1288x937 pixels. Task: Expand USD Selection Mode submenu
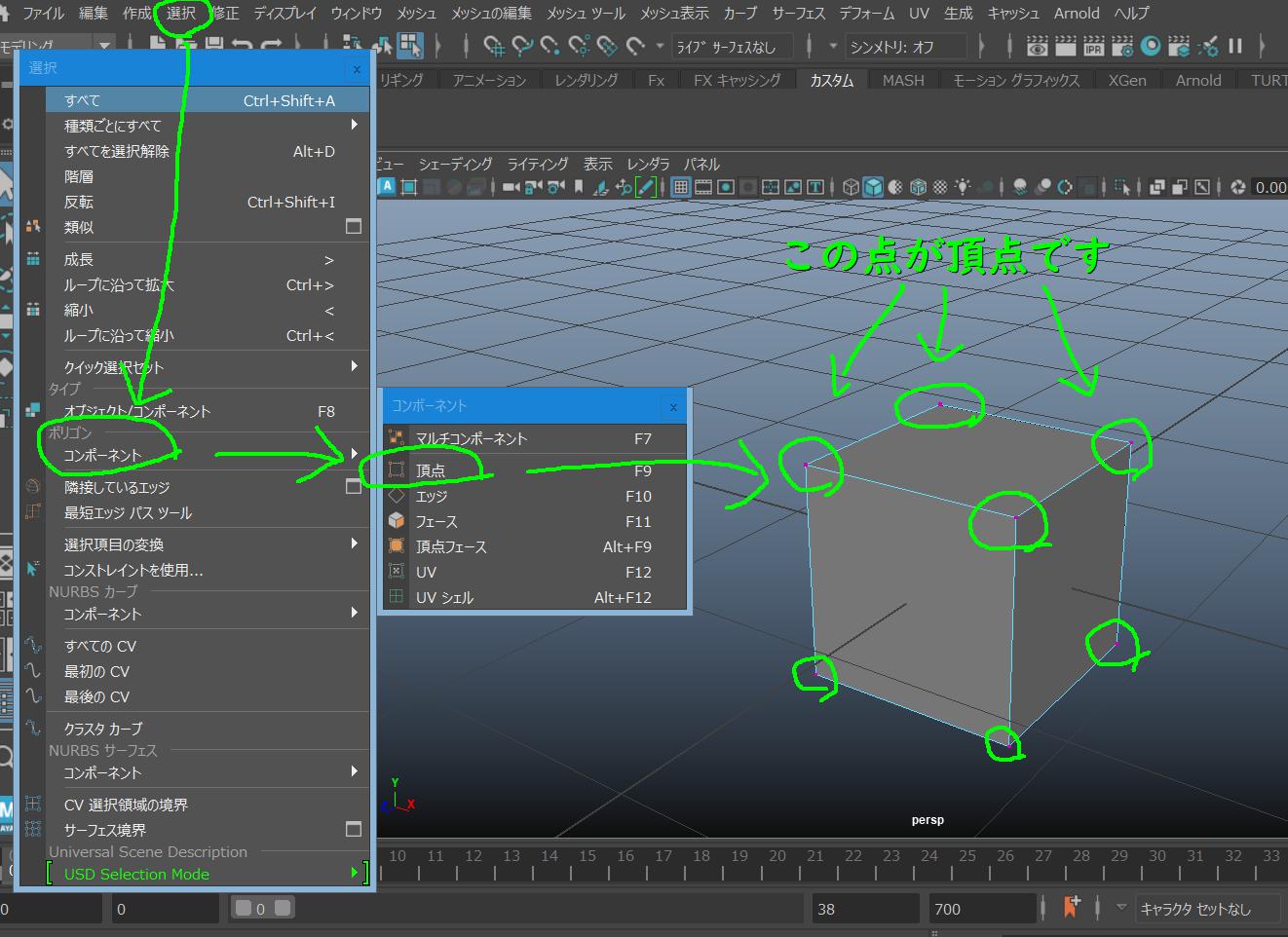(355, 874)
